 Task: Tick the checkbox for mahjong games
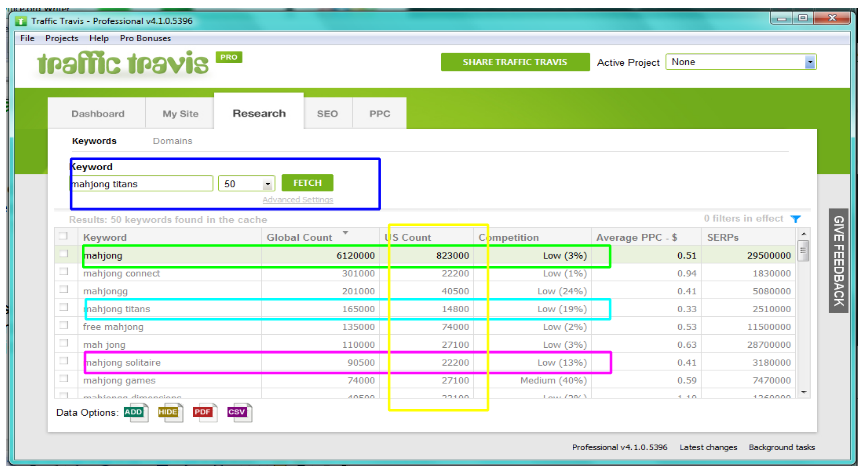coord(63,379)
